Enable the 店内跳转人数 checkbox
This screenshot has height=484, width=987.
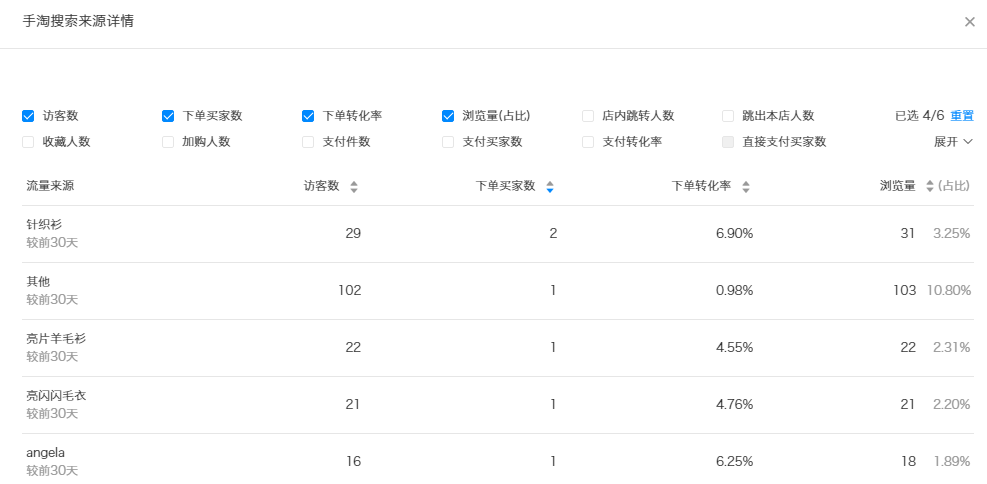coord(588,116)
